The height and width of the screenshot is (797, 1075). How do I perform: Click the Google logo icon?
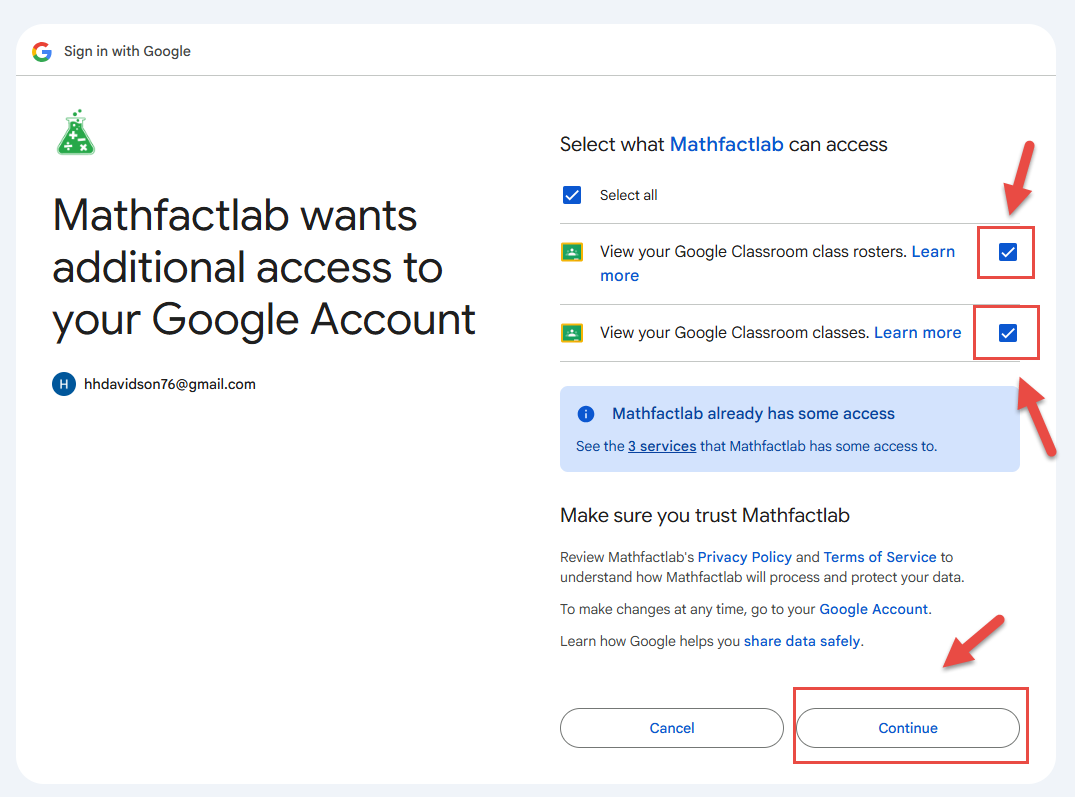click(41, 51)
